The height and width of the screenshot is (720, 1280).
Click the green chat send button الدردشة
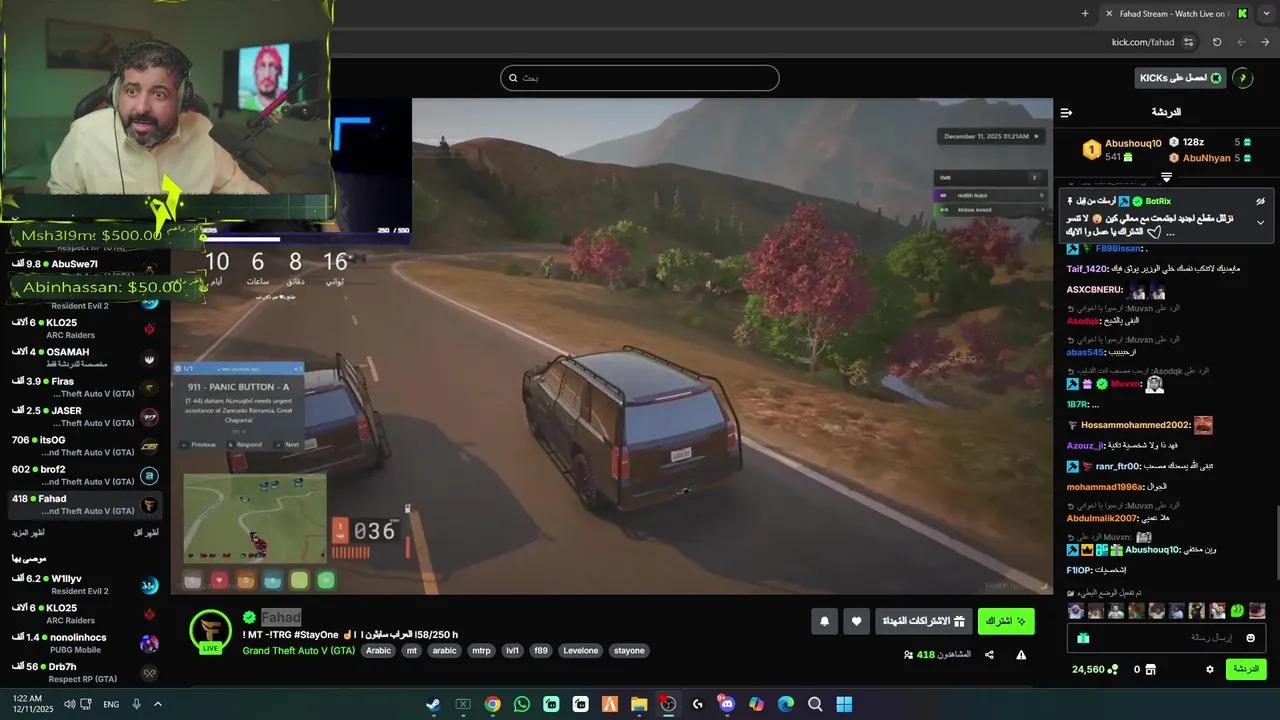click(x=1246, y=669)
